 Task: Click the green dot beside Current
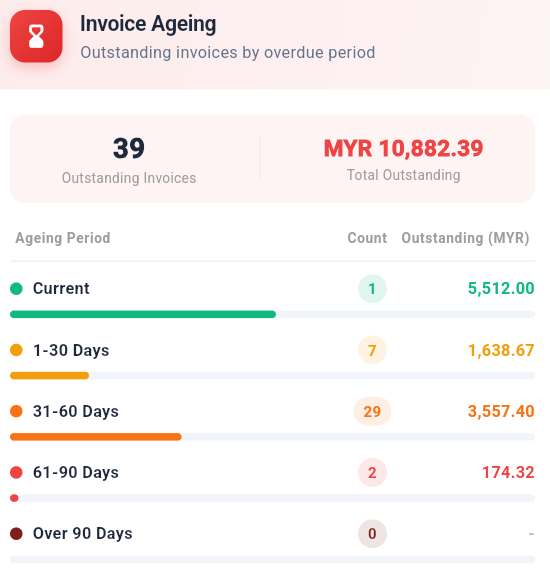(16, 288)
